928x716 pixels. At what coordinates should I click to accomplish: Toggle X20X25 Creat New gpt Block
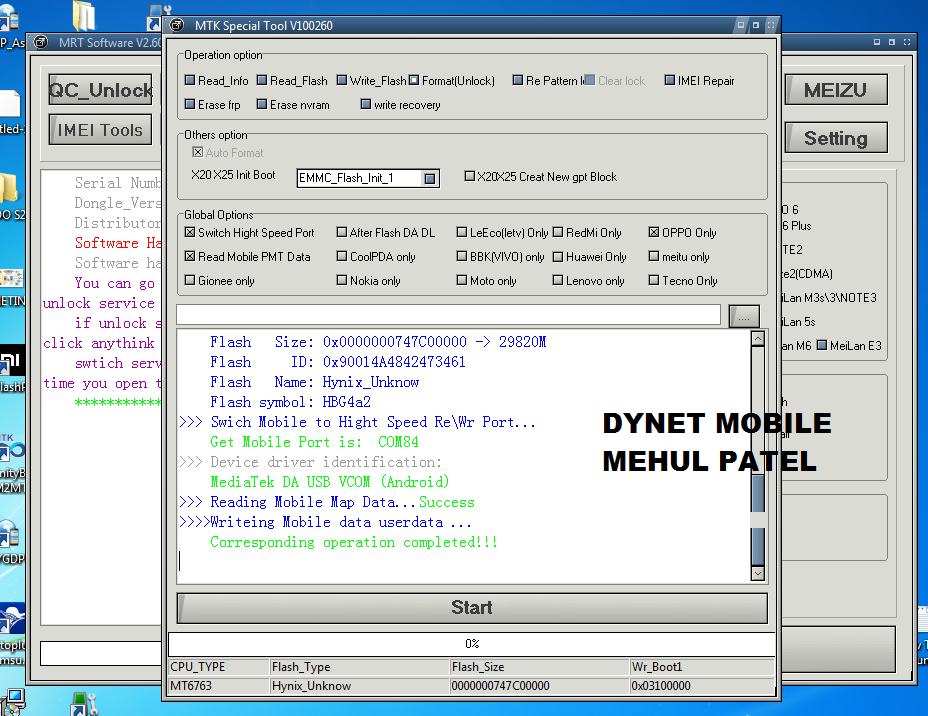[x=469, y=176]
